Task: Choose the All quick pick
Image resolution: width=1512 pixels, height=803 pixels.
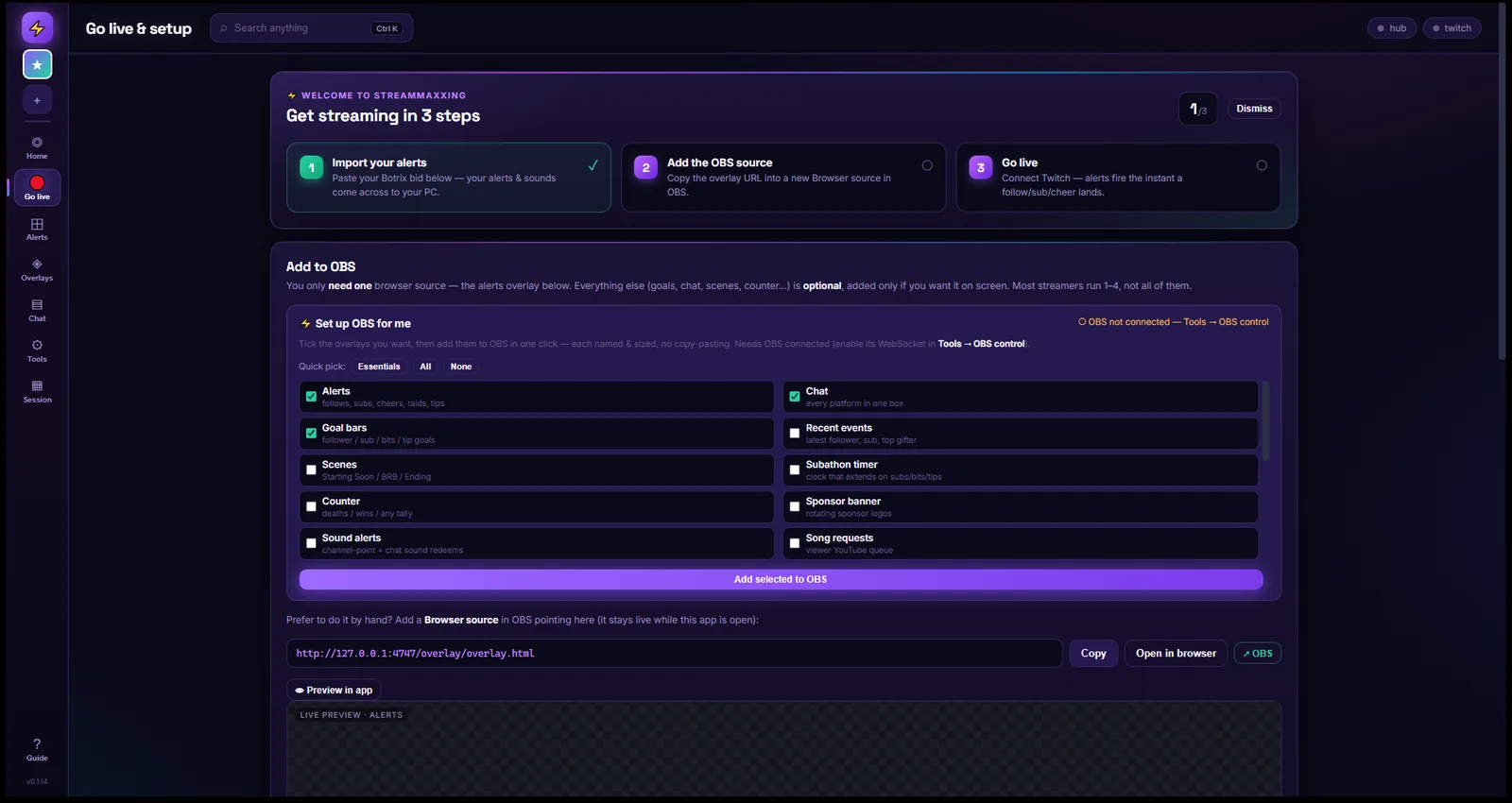Action: (x=425, y=367)
